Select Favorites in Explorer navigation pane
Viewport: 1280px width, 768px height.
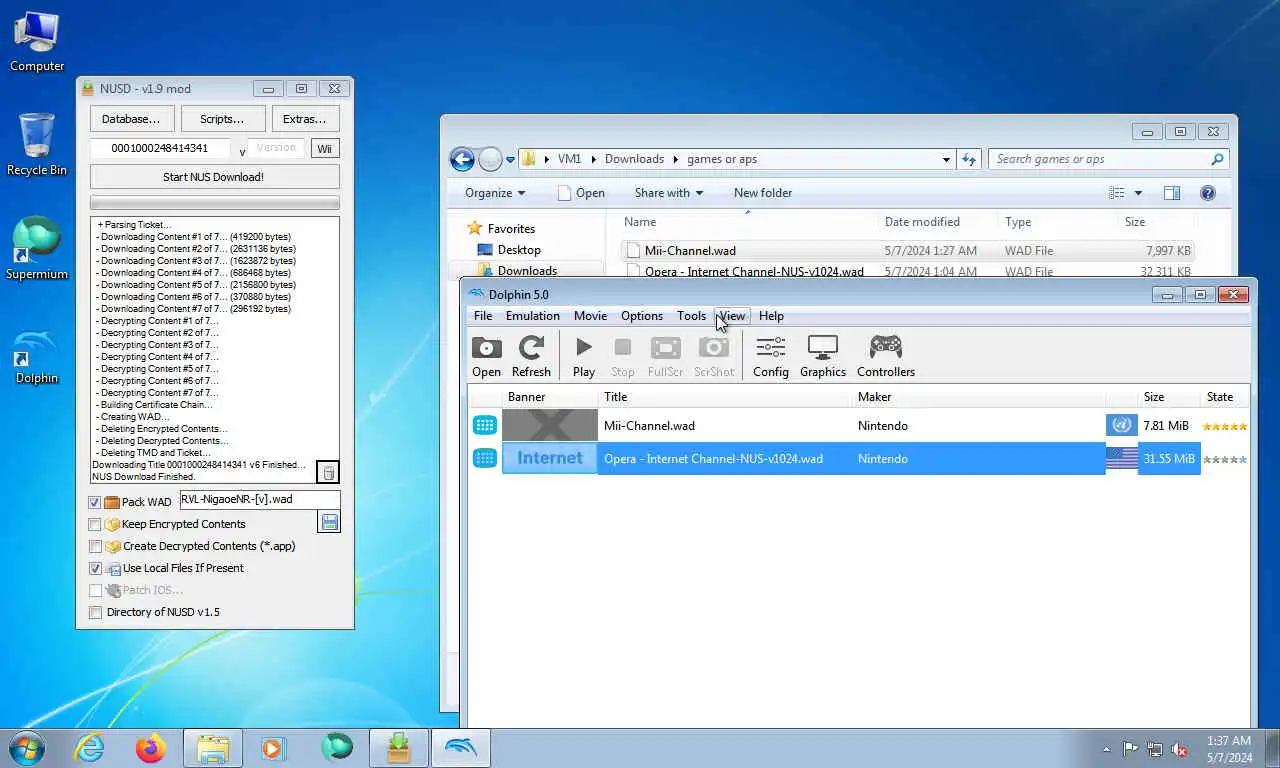[x=511, y=229]
